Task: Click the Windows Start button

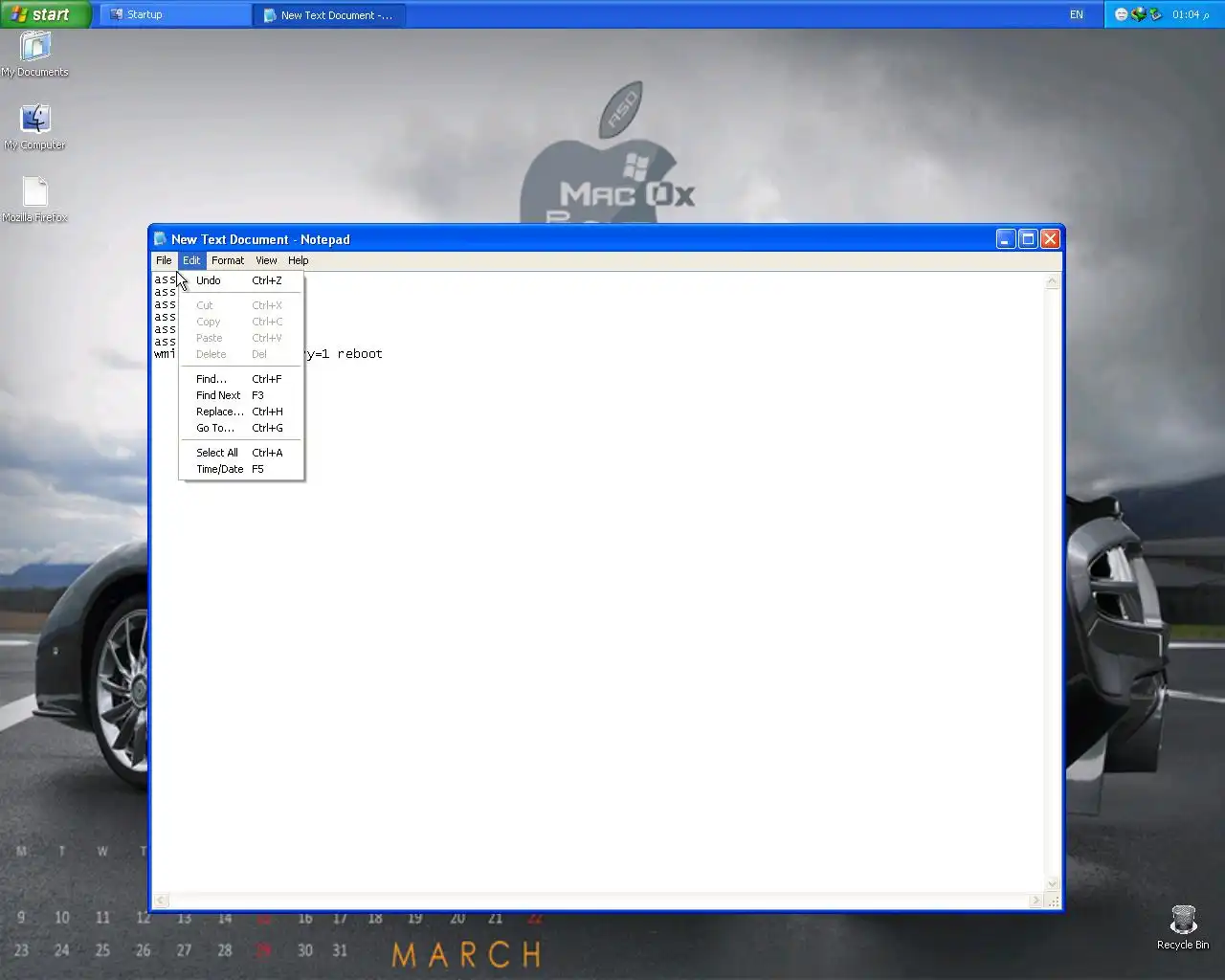Action: (45, 14)
